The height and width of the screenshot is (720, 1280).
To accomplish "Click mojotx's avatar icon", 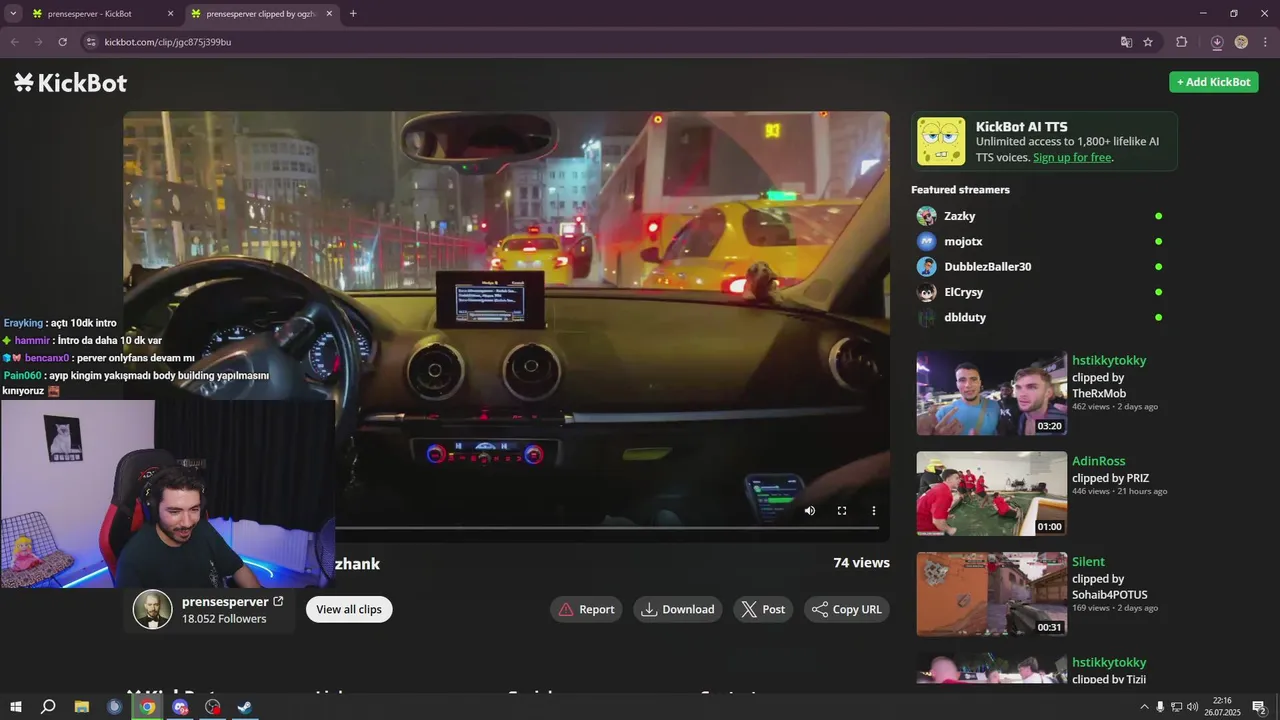I will click(x=927, y=241).
